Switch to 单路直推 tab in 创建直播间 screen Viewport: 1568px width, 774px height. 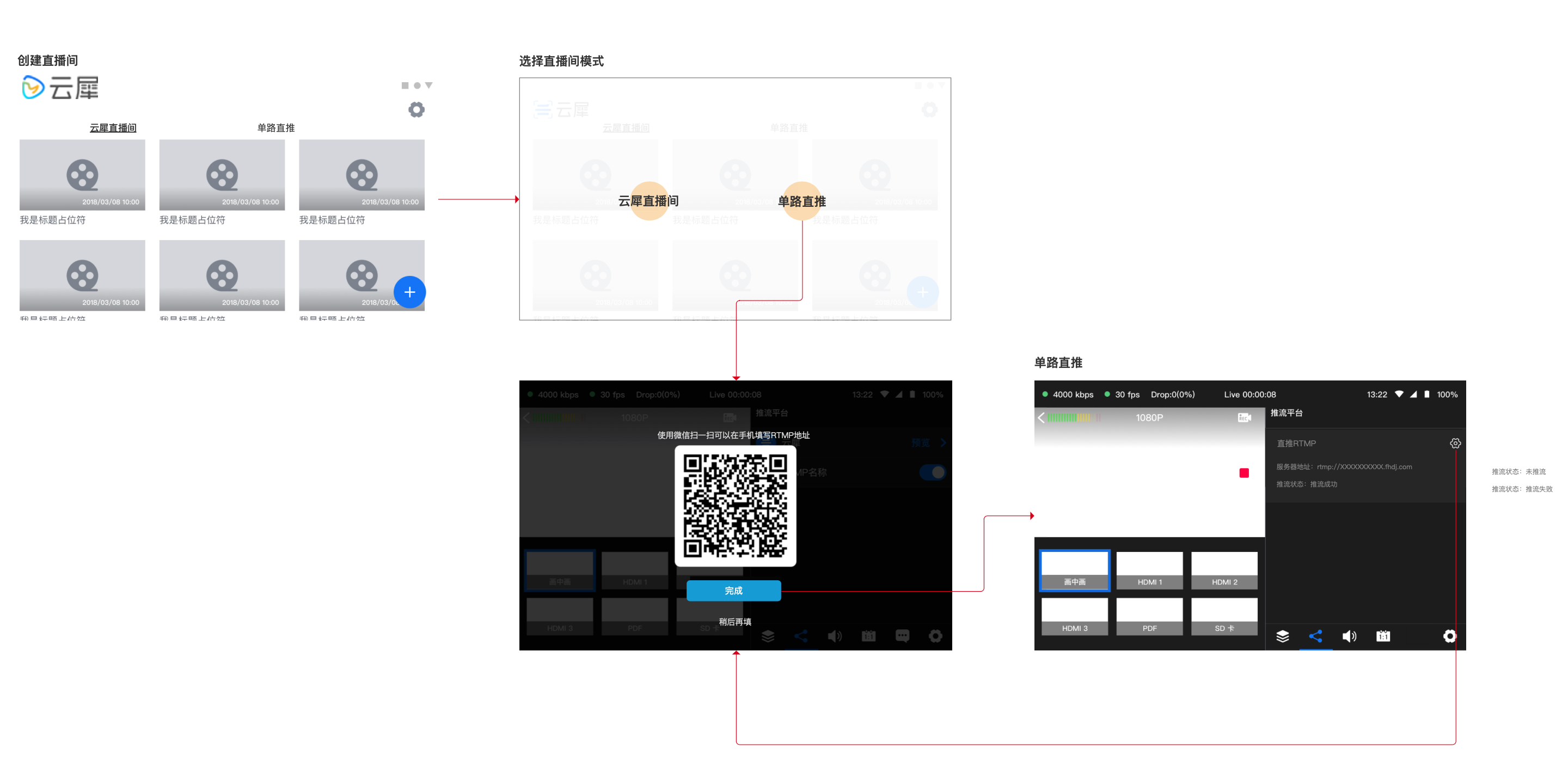click(275, 128)
